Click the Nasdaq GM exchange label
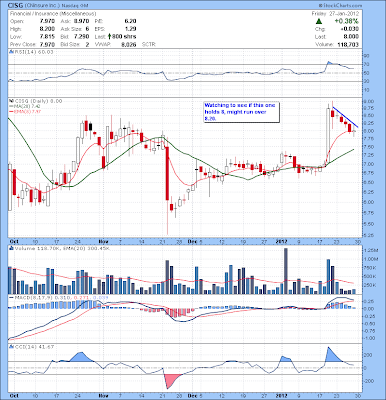Viewport: 386px width, 400px height. (74, 6)
